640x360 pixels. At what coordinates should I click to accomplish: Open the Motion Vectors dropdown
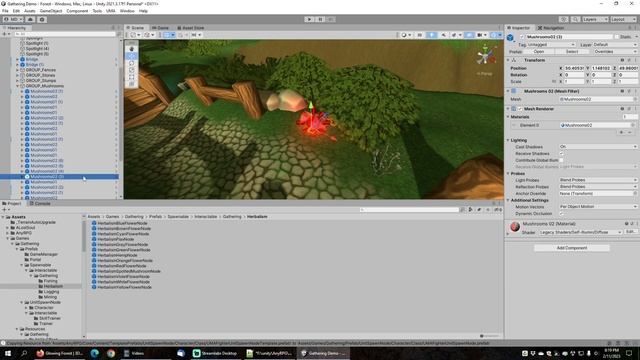pos(598,207)
